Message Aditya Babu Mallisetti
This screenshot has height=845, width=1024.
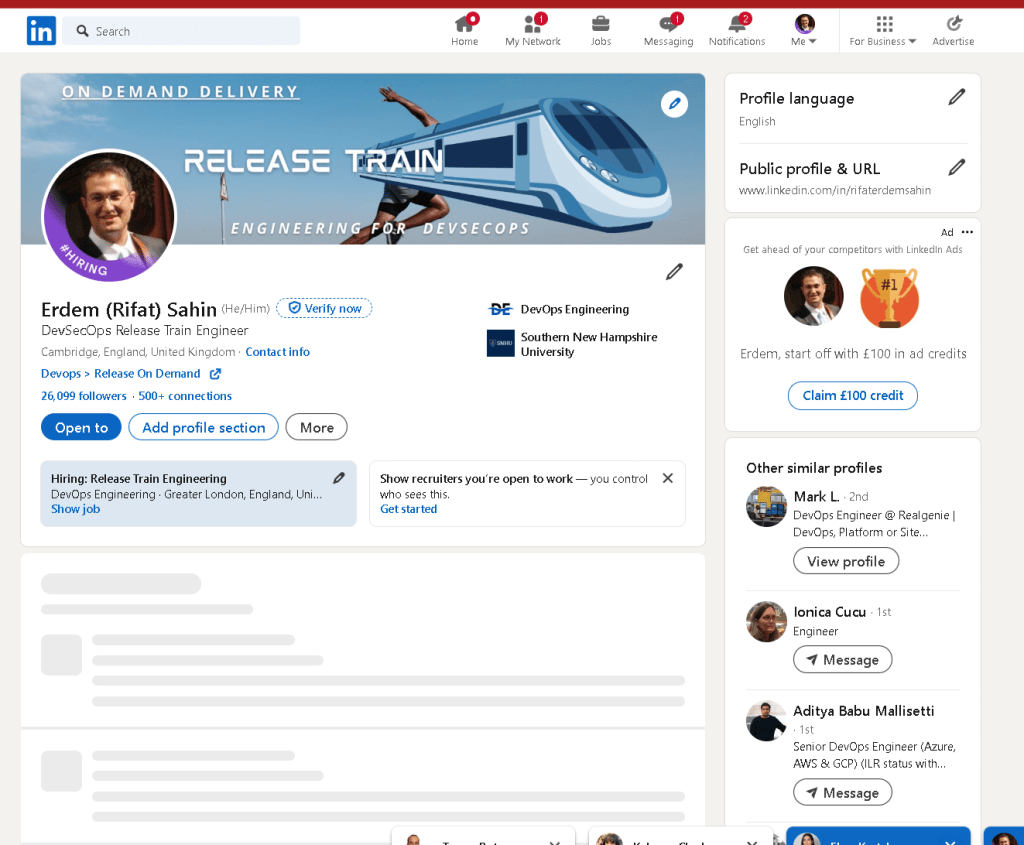click(x=842, y=793)
